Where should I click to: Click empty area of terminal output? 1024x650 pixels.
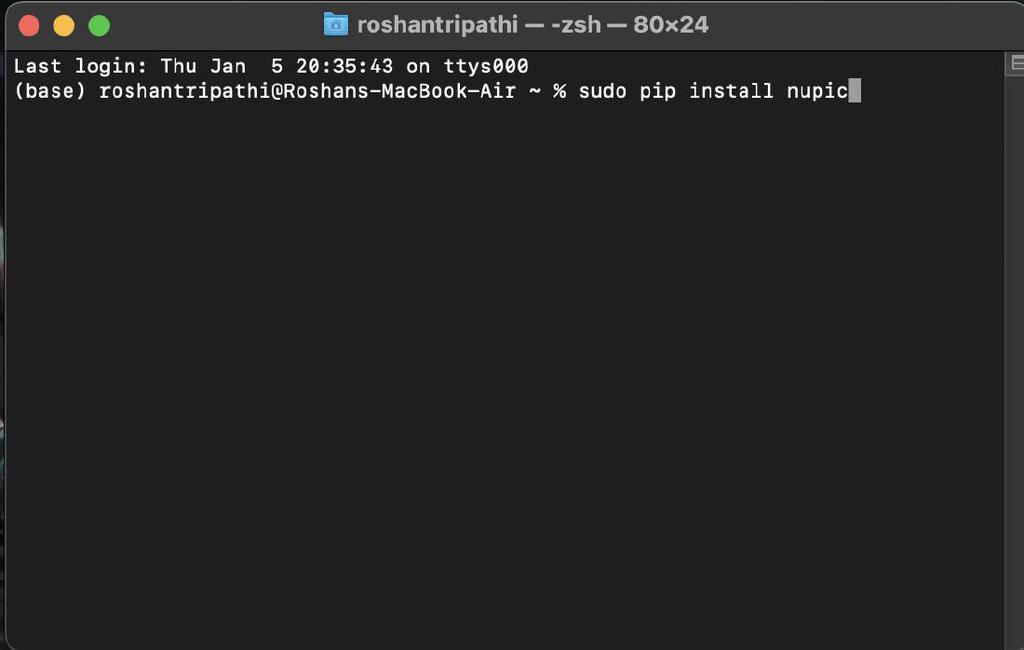[x=500, y=380]
